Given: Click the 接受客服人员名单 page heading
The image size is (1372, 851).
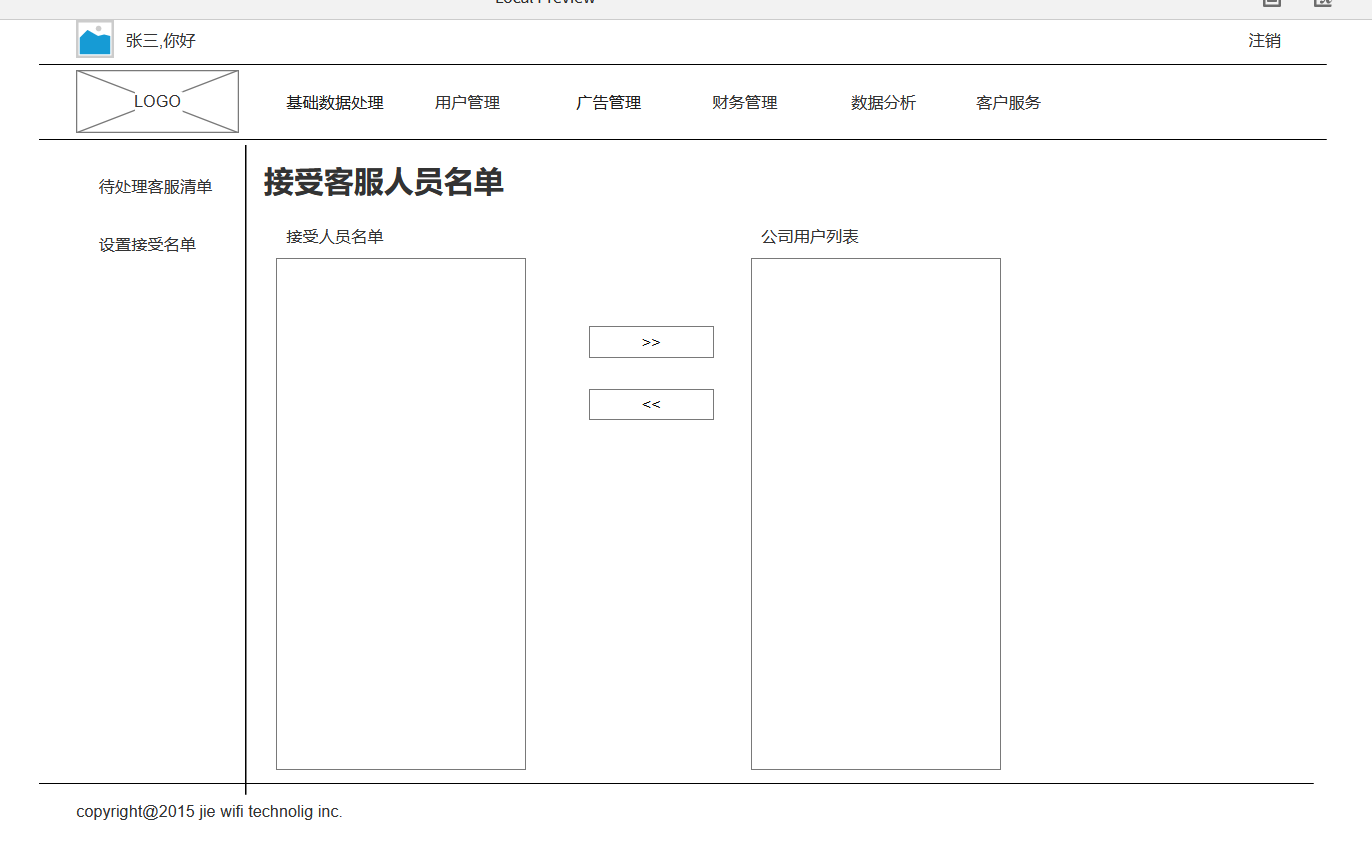Looking at the screenshot, I should coord(384,182).
